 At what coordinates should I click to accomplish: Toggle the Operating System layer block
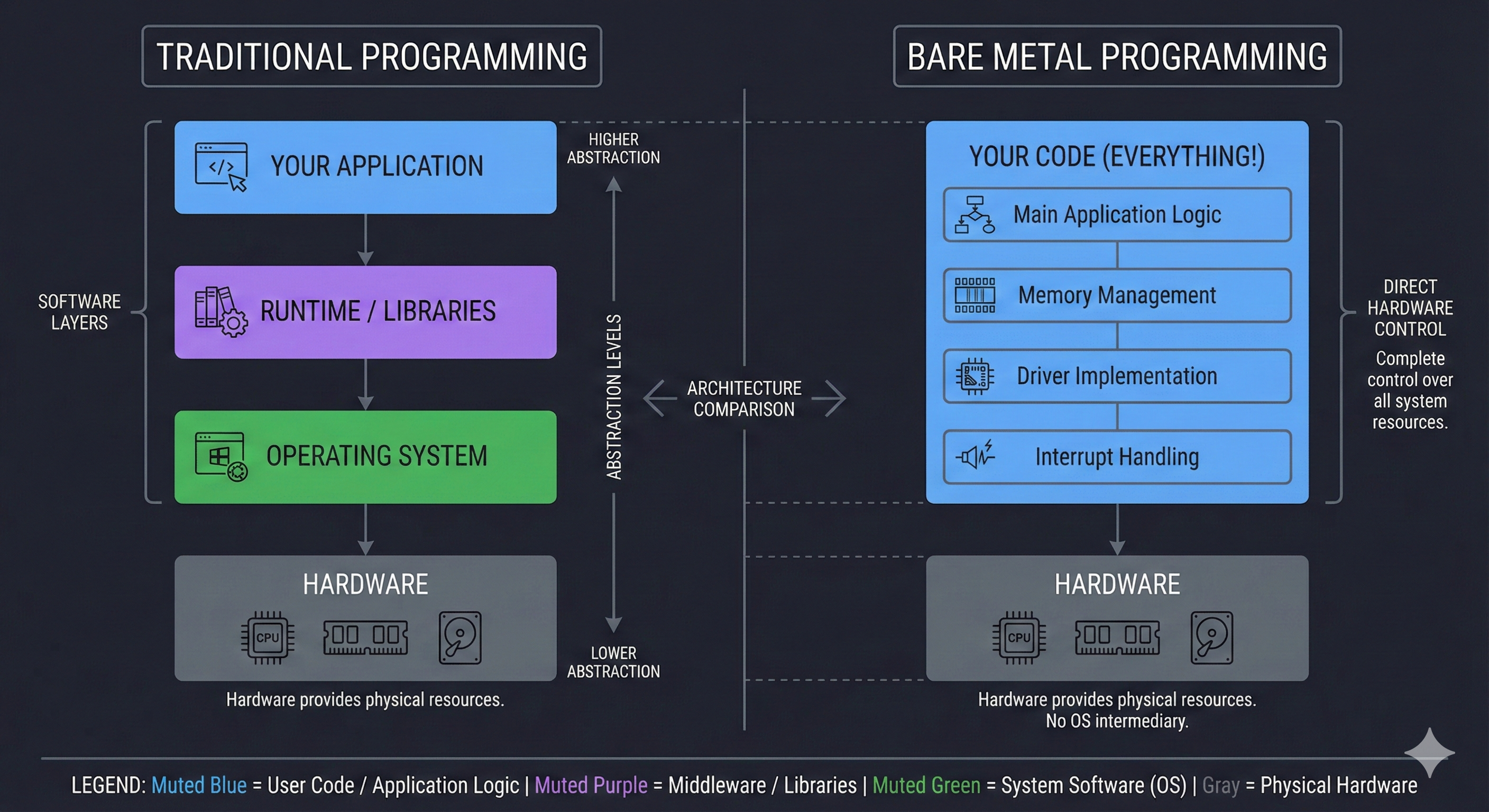[366, 457]
